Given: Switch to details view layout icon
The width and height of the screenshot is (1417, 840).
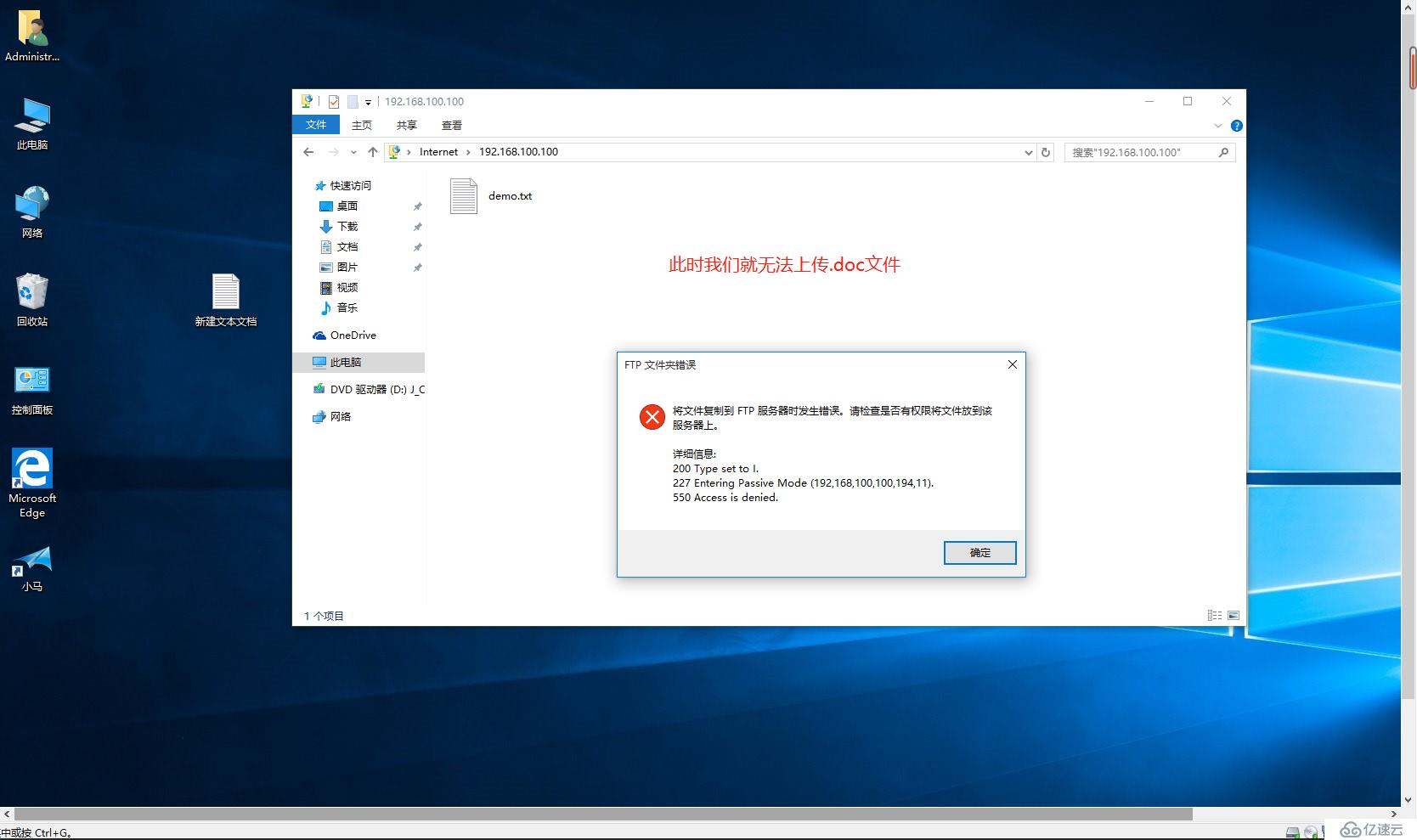Looking at the screenshot, I should [x=1215, y=615].
